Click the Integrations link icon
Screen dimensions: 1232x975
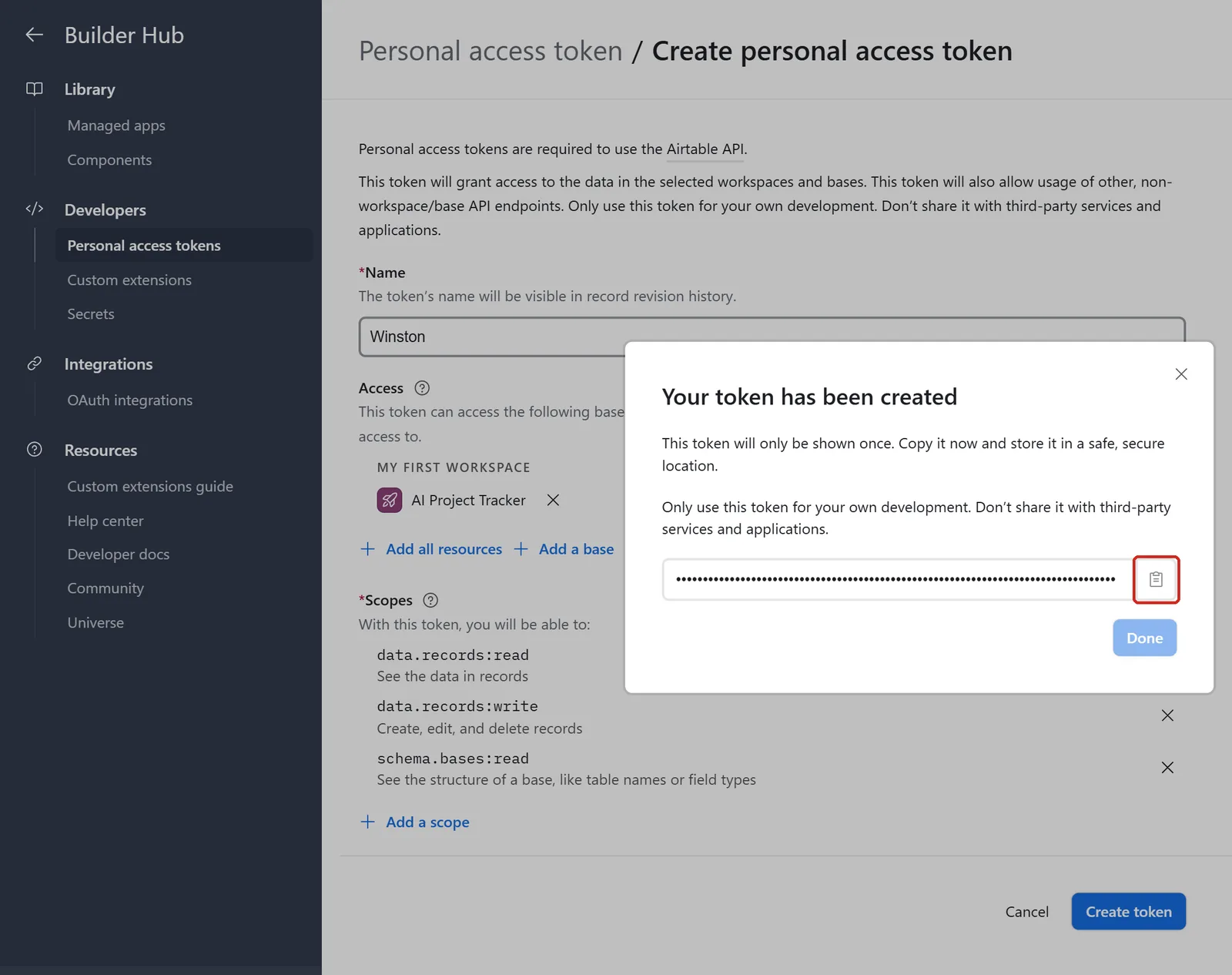(x=35, y=364)
